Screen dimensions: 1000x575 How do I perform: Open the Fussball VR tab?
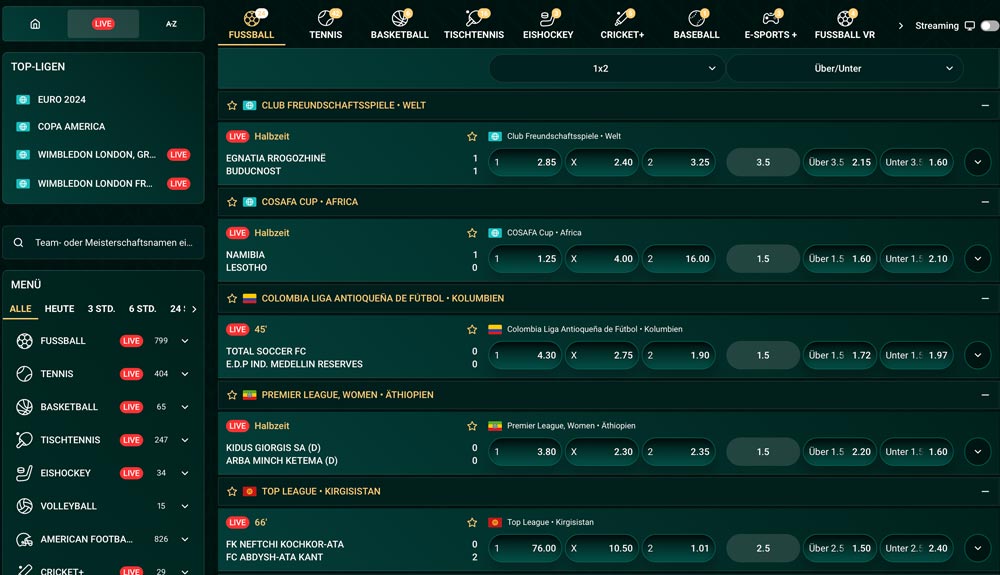coord(844,25)
